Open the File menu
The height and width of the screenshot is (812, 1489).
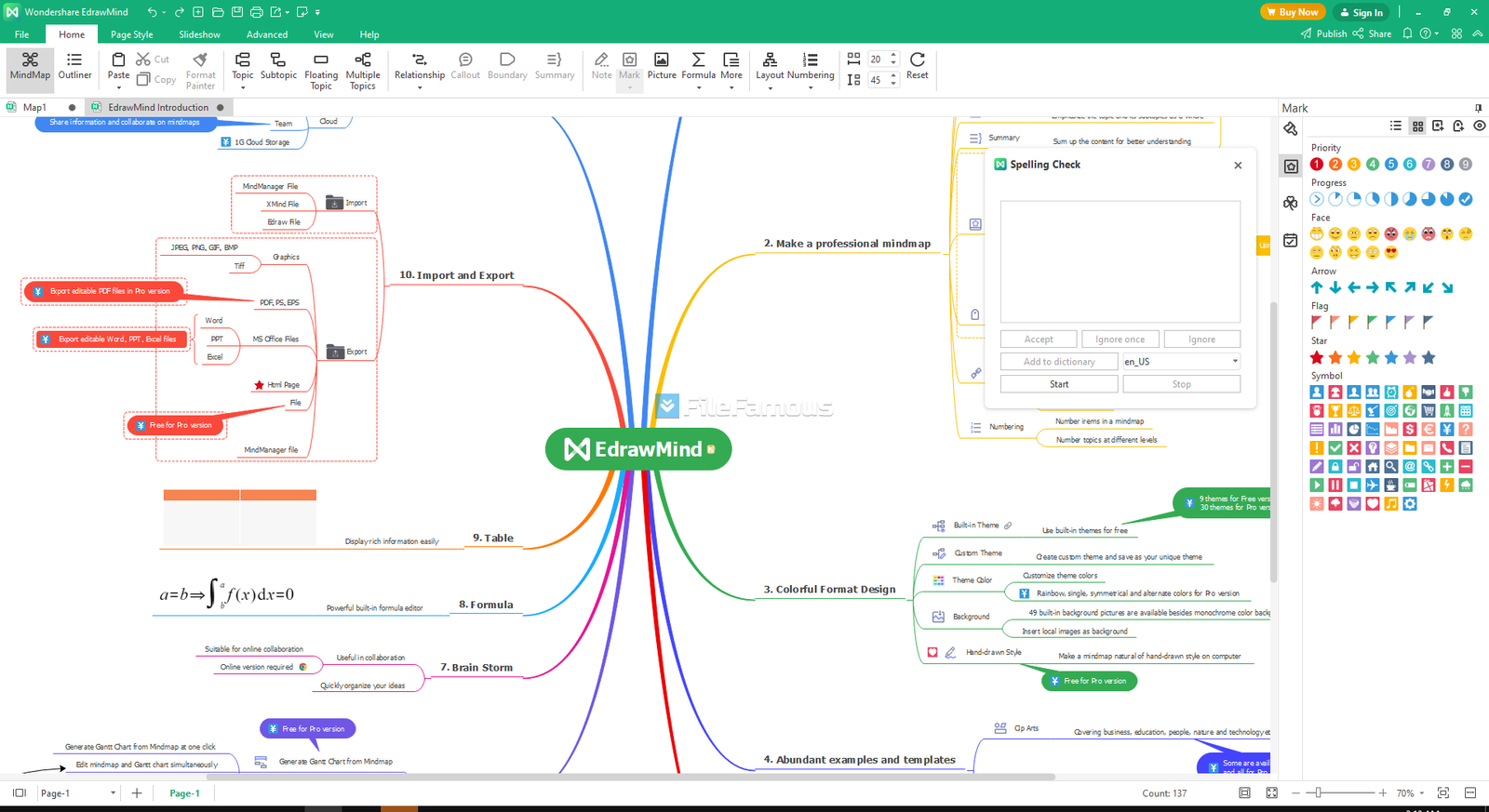[x=21, y=34]
